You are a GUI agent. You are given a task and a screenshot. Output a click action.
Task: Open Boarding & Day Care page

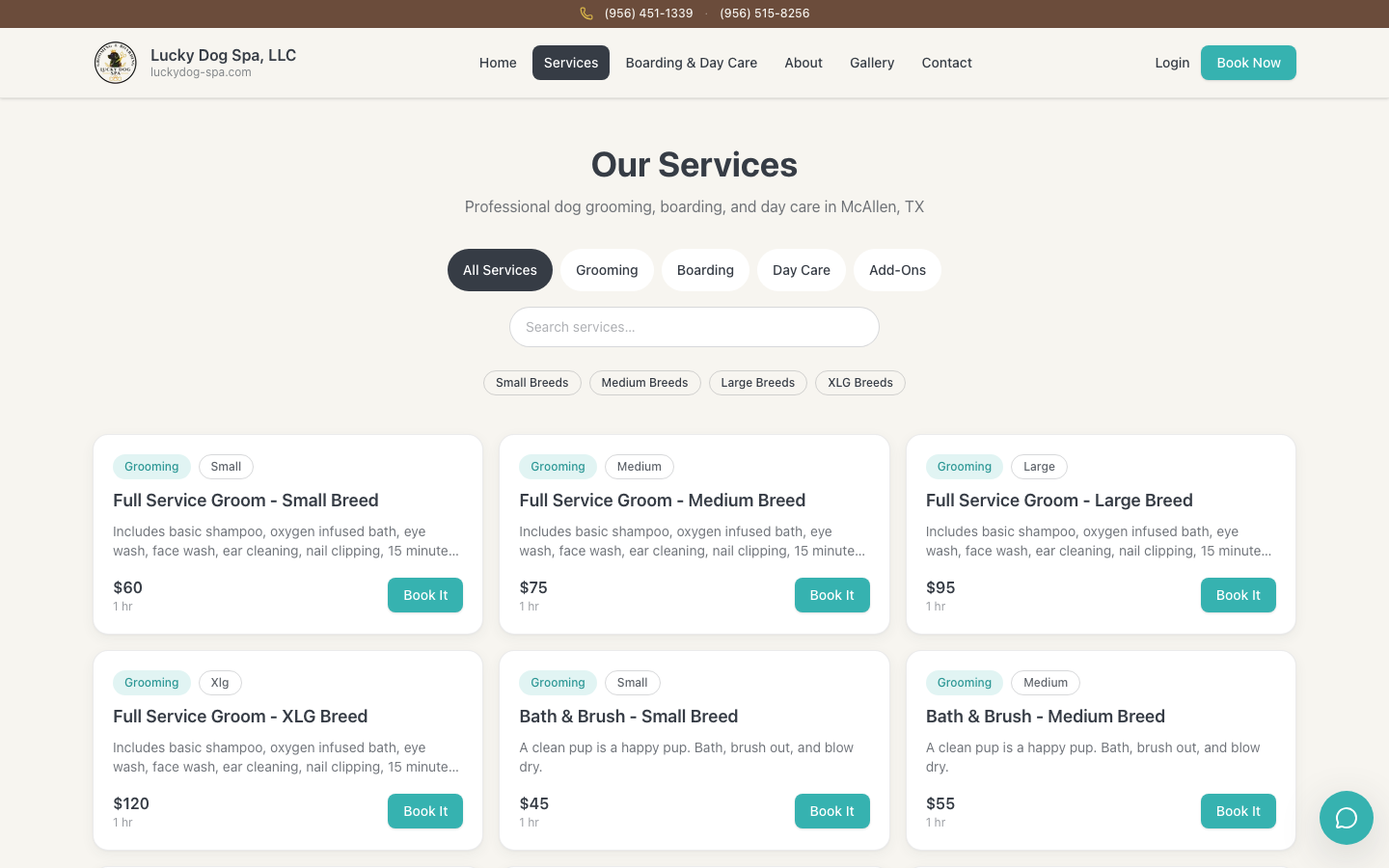tap(692, 63)
